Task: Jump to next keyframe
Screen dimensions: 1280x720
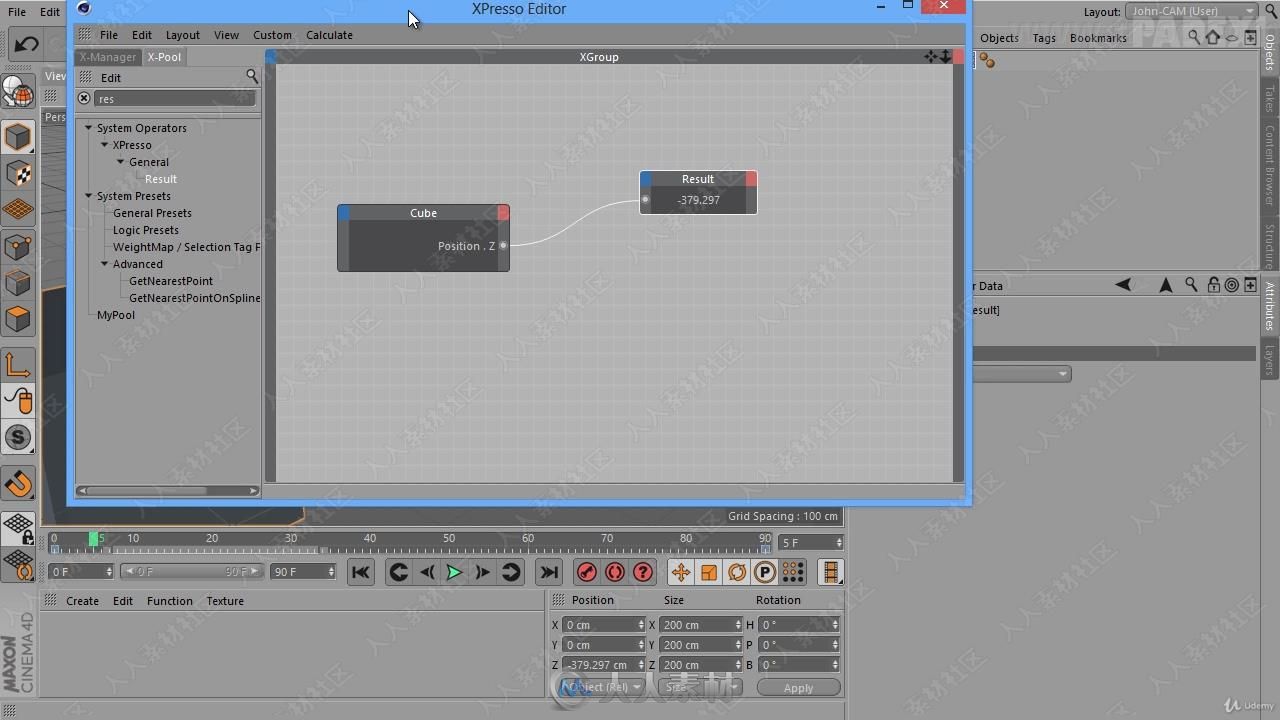Action: tap(511, 572)
